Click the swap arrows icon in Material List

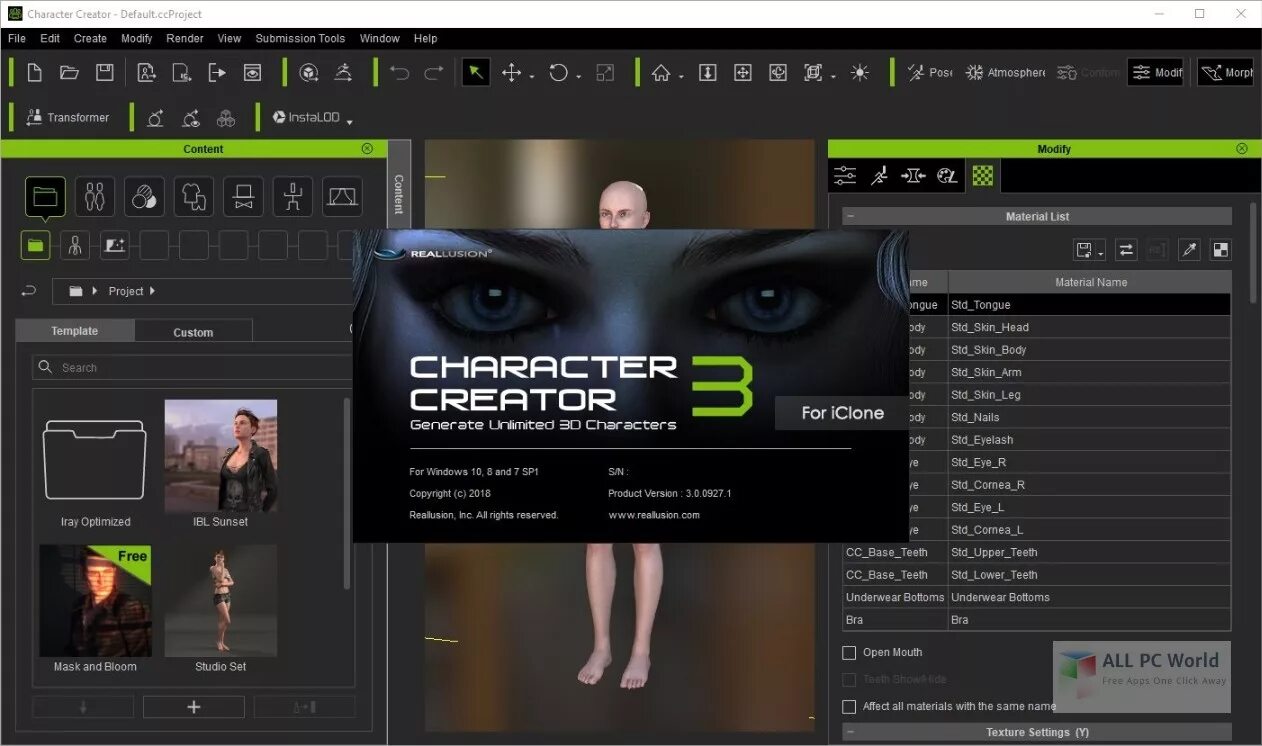[1126, 250]
